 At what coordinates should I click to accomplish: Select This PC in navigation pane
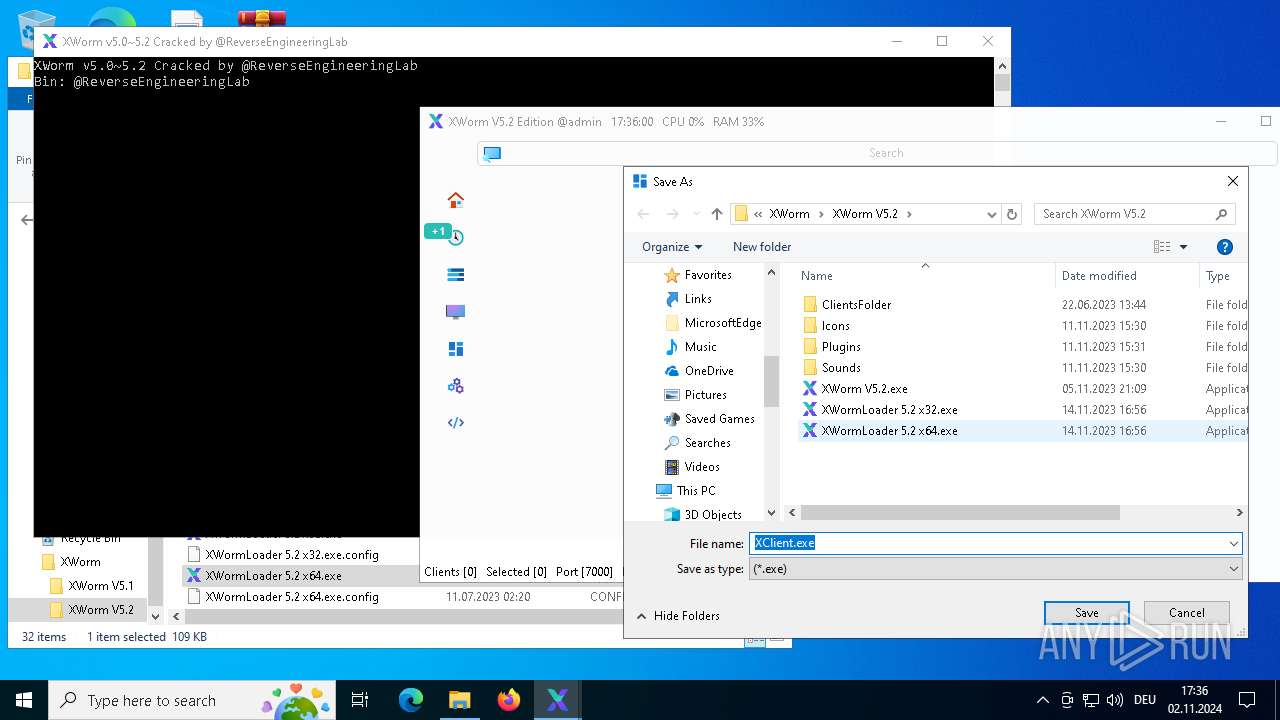tap(695, 491)
